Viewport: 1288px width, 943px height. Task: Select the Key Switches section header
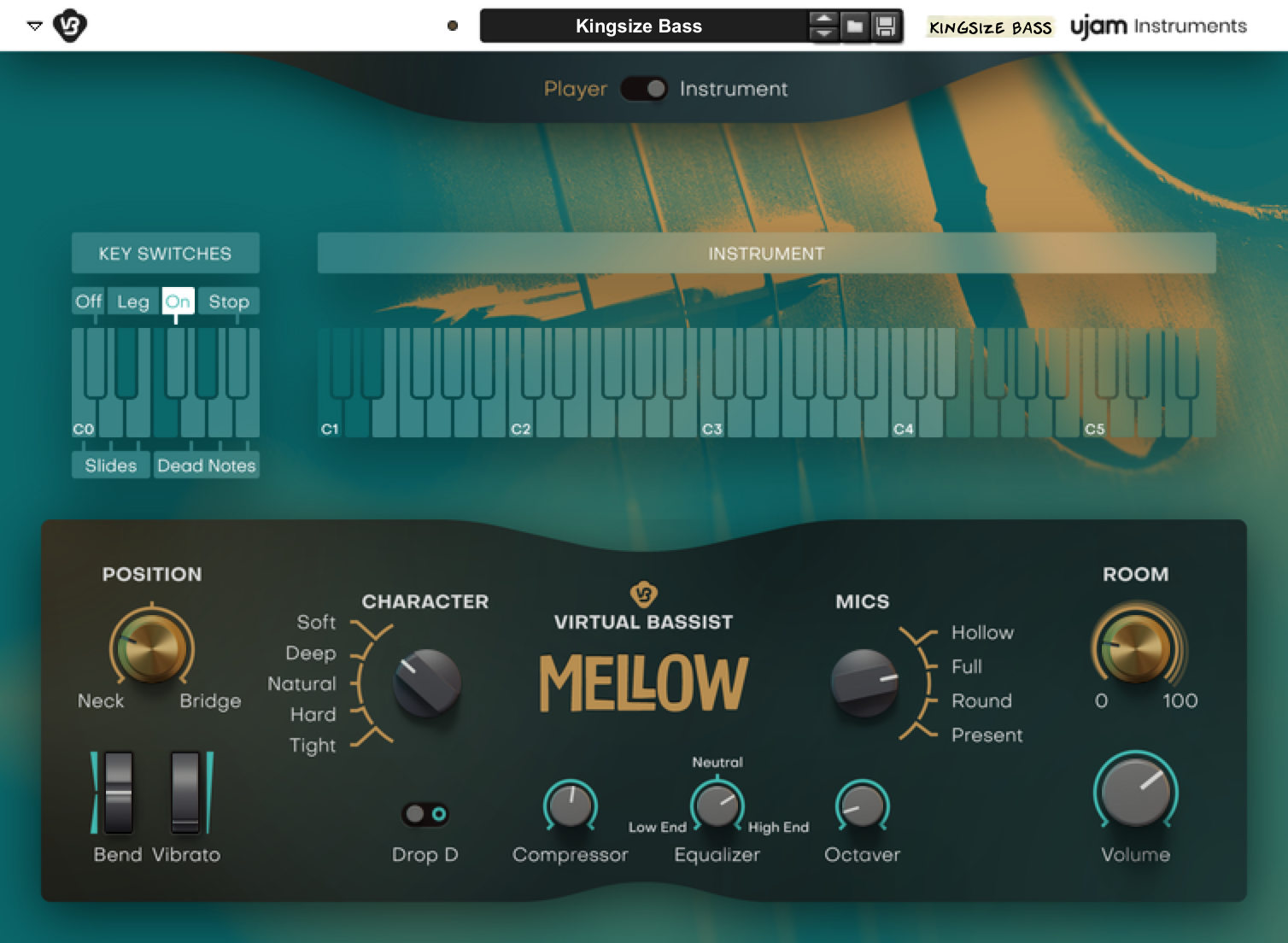165,253
